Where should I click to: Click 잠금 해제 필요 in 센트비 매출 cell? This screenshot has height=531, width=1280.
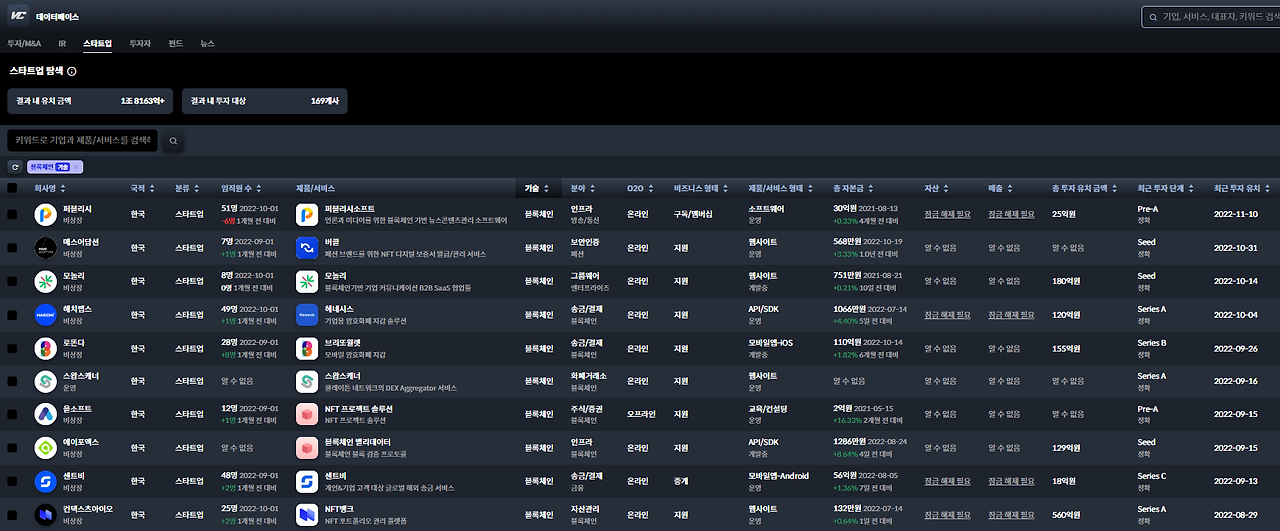pyautogui.click(x=1011, y=482)
